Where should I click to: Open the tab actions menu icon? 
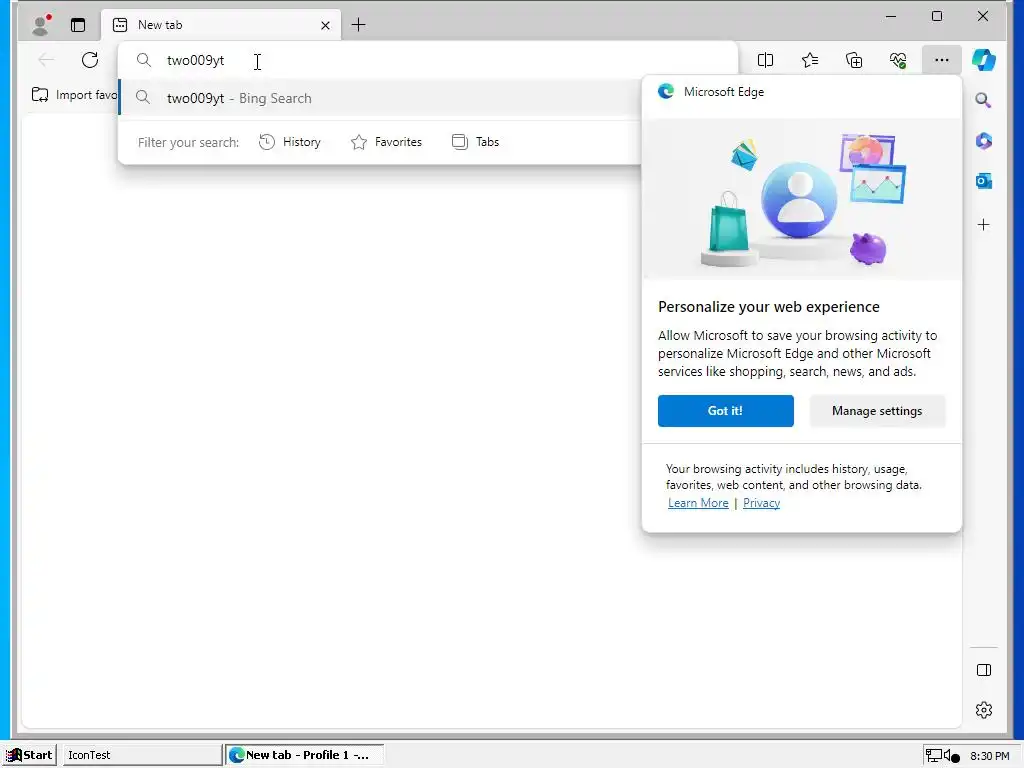pyautogui.click(x=78, y=25)
